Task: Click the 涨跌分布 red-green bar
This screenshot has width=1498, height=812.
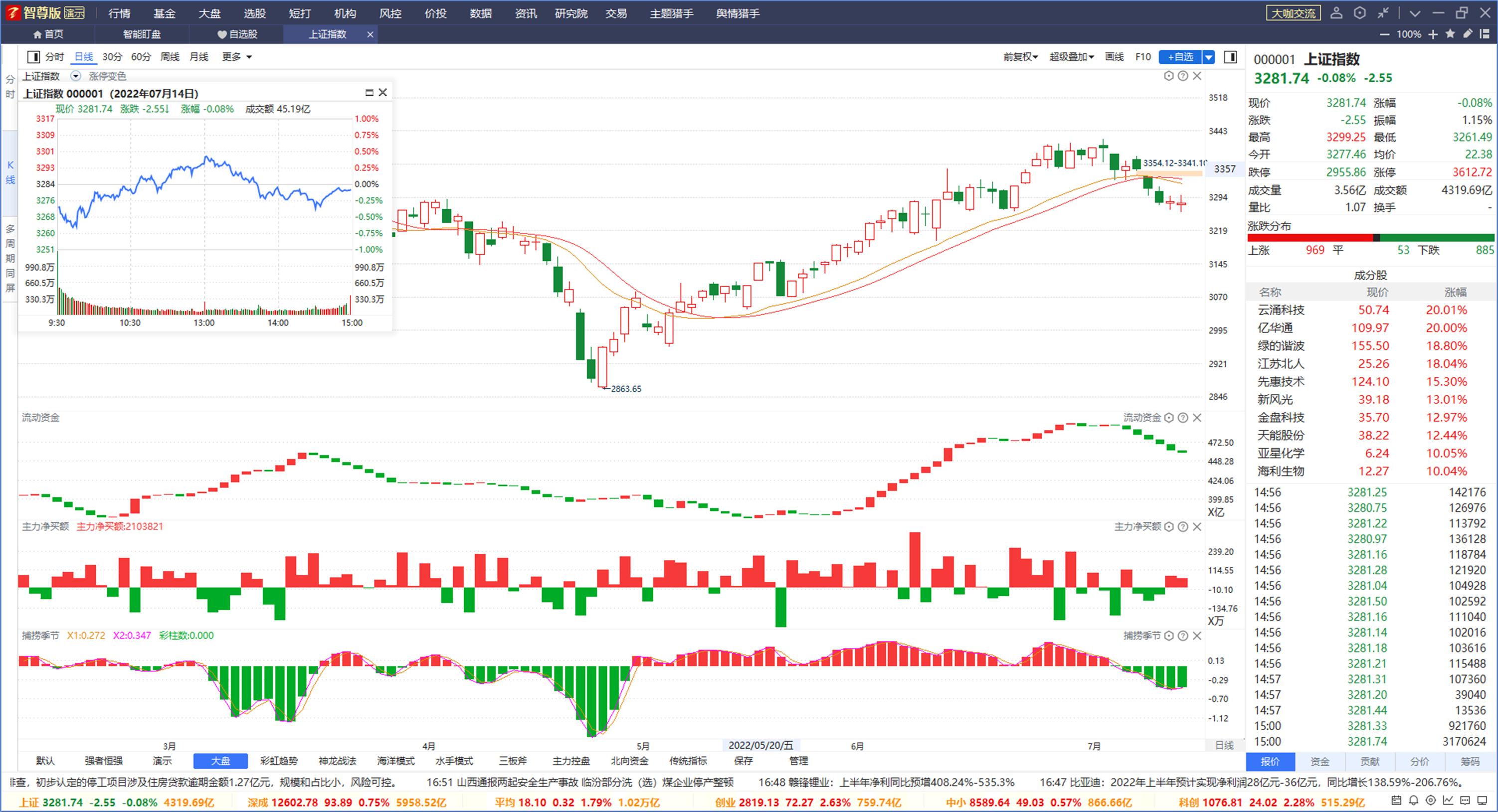Action: point(1371,238)
